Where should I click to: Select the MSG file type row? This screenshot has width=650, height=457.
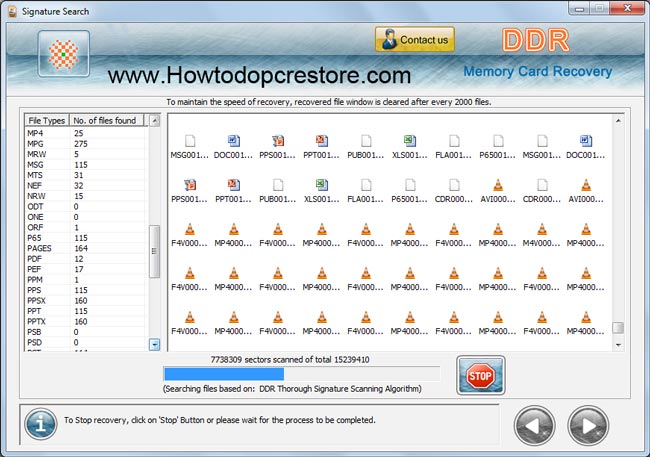[x=85, y=165]
